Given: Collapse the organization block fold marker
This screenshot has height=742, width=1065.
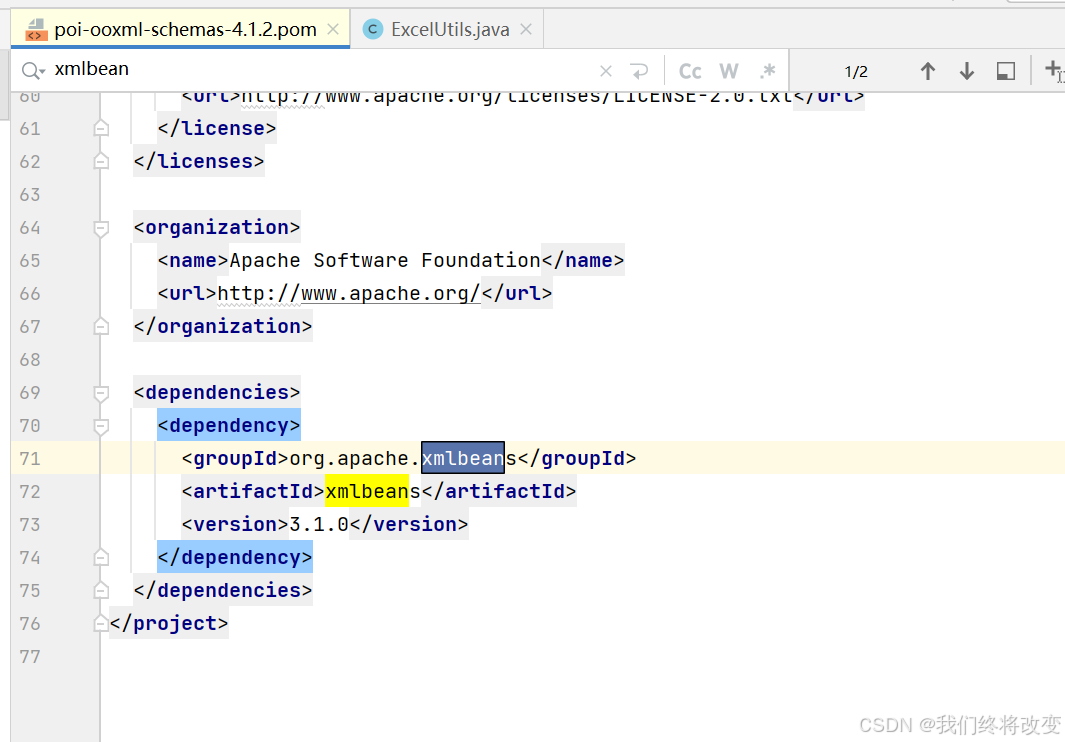Looking at the screenshot, I should click(x=100, y=228).
